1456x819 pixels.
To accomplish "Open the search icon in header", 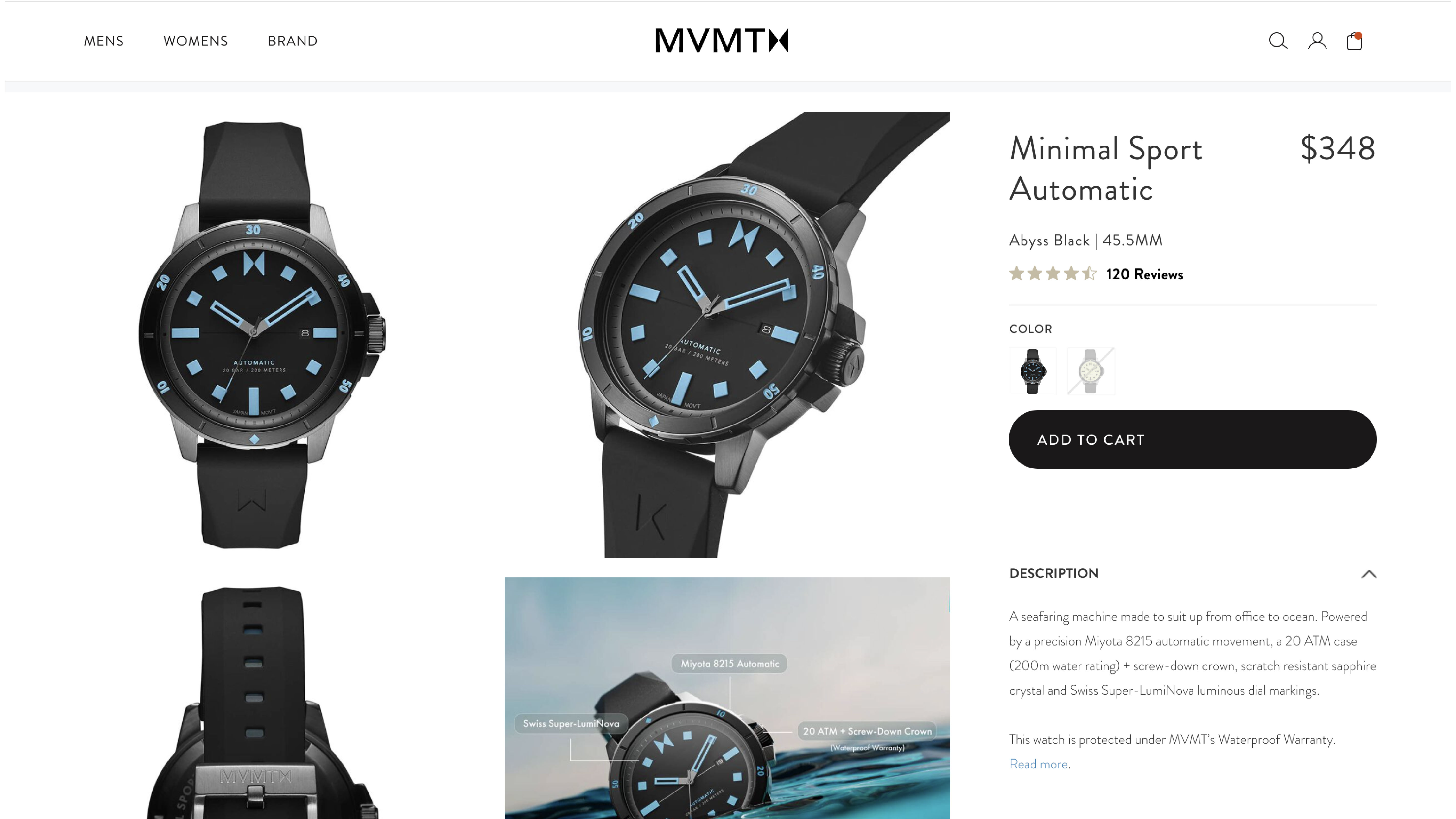I will 1277,41.
